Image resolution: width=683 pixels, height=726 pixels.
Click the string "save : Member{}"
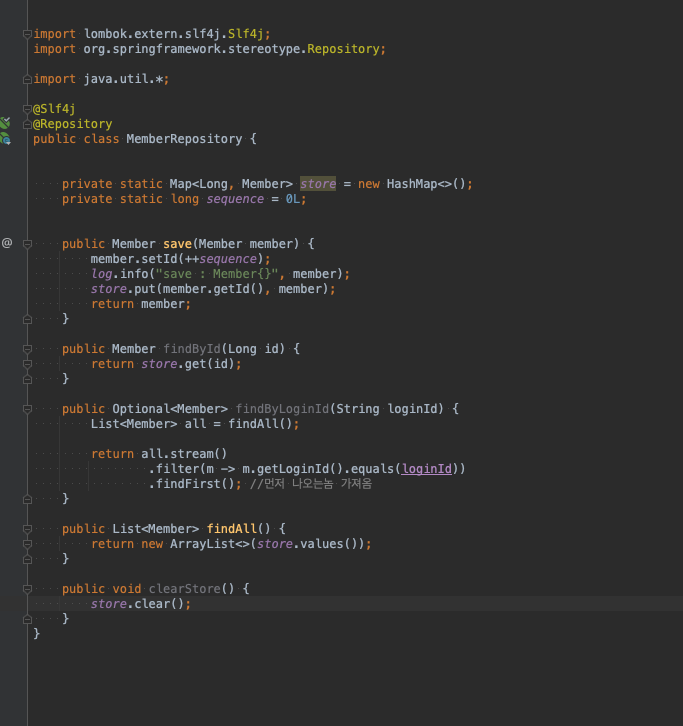[x=217, y=274]
